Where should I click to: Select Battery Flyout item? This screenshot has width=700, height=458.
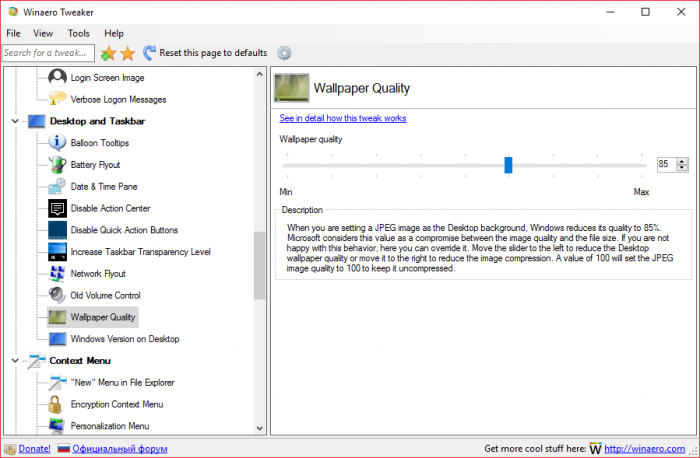click(95, 165)
